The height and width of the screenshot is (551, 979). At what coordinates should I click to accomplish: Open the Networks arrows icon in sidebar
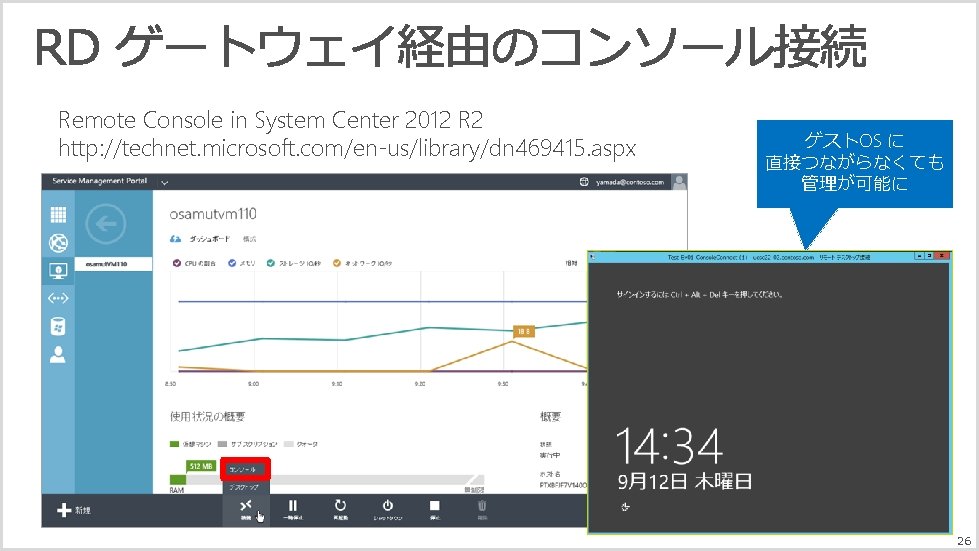tap(58, 298)
